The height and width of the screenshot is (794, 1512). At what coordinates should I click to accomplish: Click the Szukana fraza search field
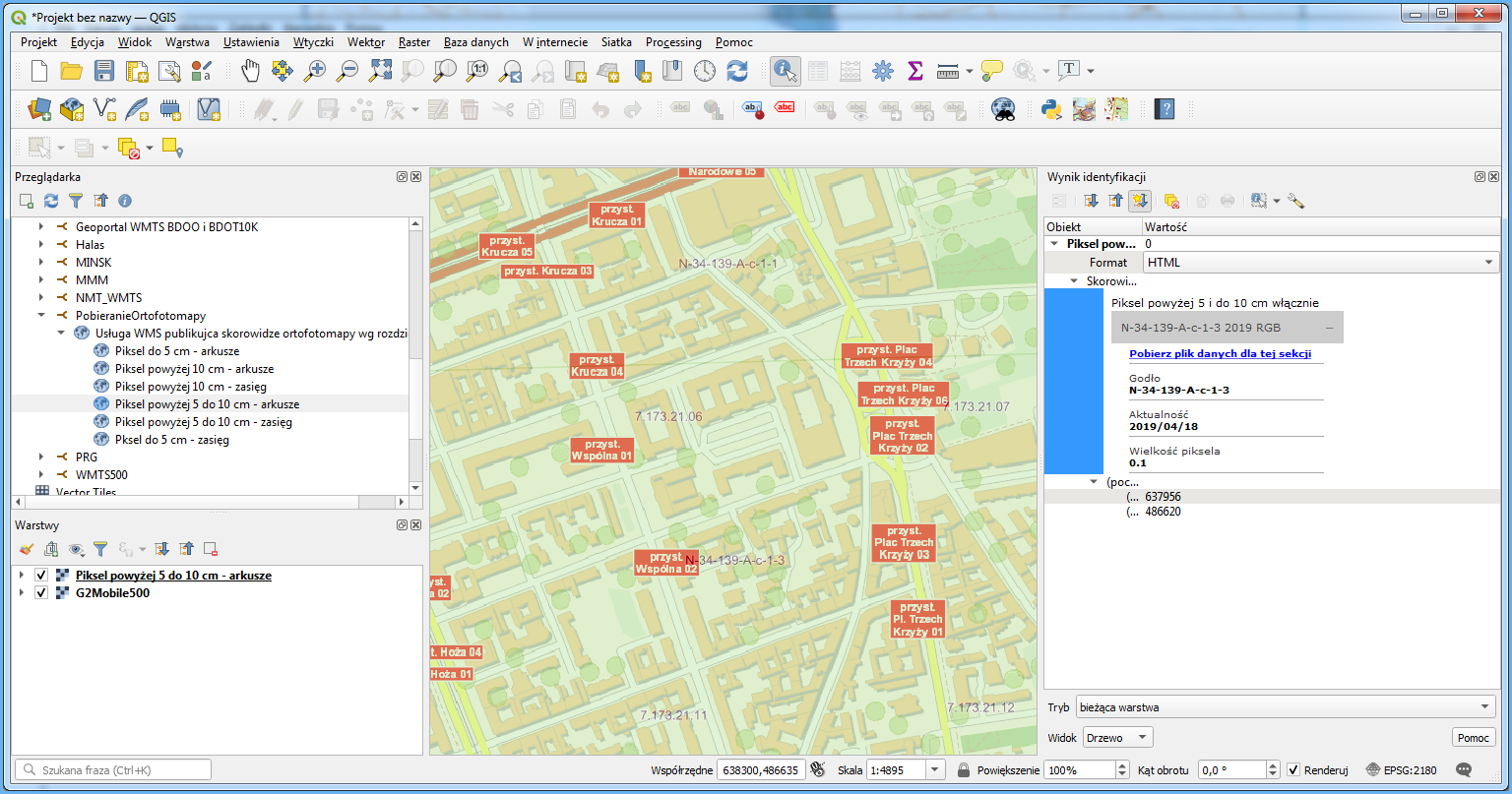(112, 769)
